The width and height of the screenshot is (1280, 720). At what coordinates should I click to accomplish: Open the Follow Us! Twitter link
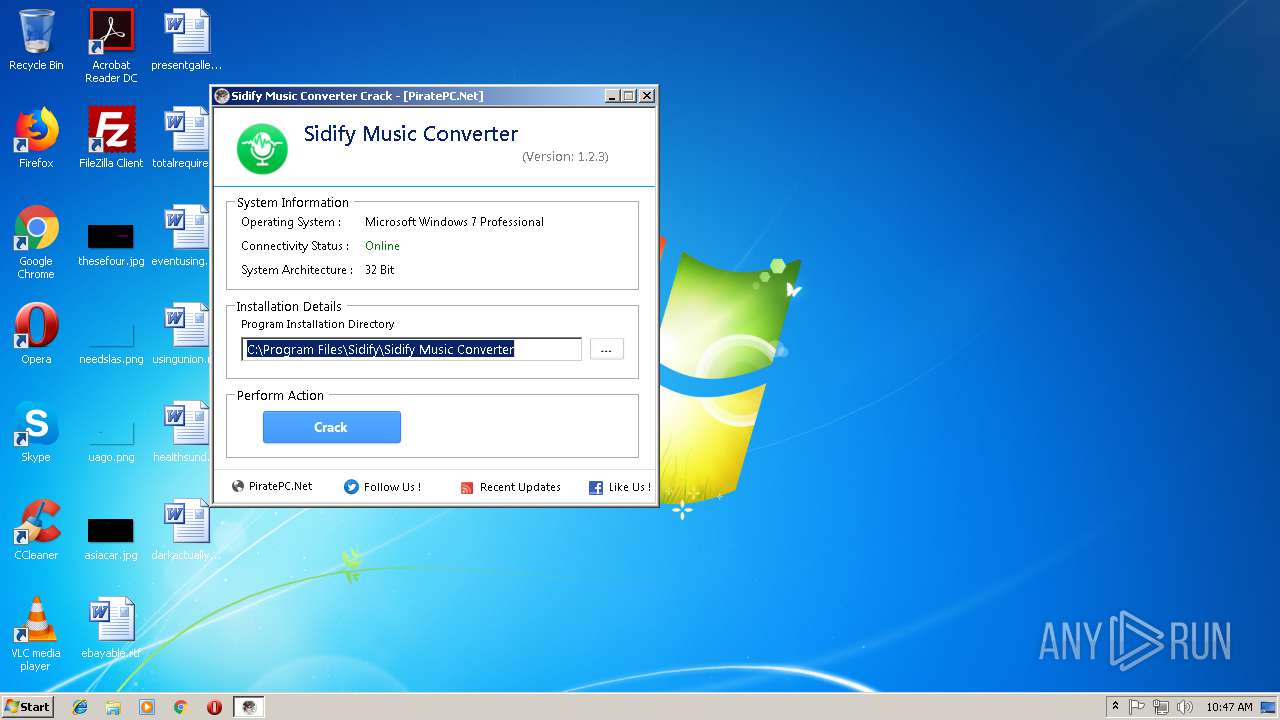[x=382, y=487]
